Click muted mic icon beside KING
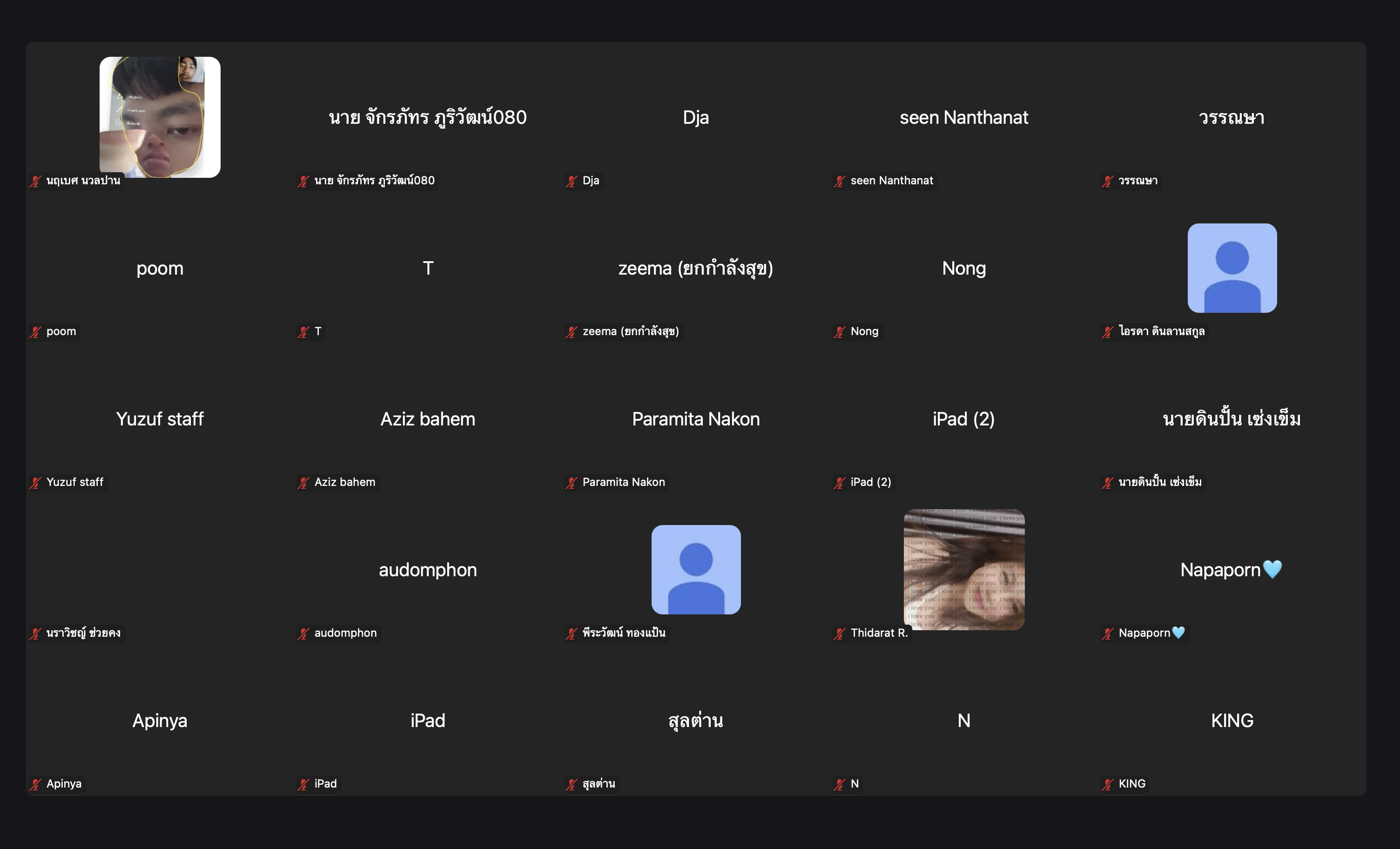 pyautogui.click(x=1108, y=785)
